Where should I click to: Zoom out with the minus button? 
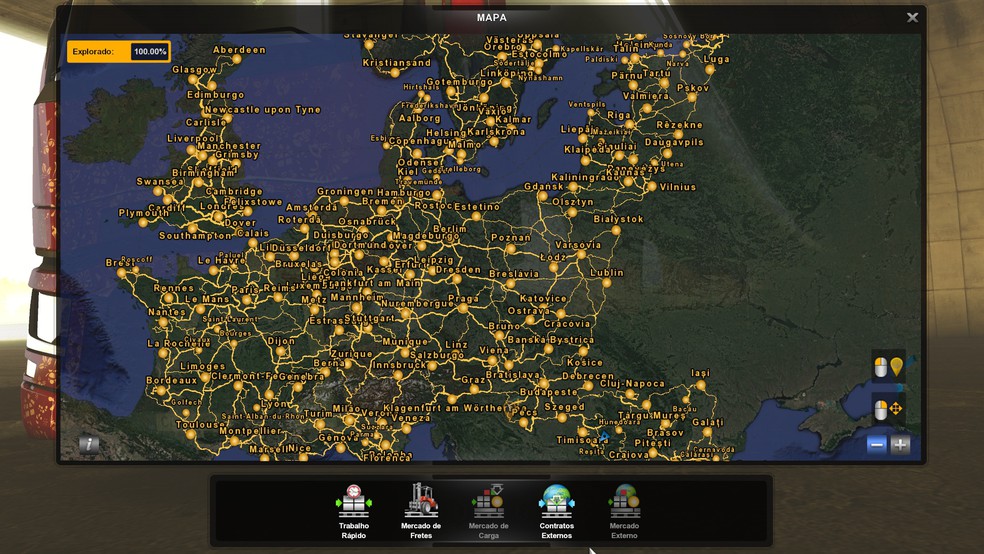pos(877,445)
